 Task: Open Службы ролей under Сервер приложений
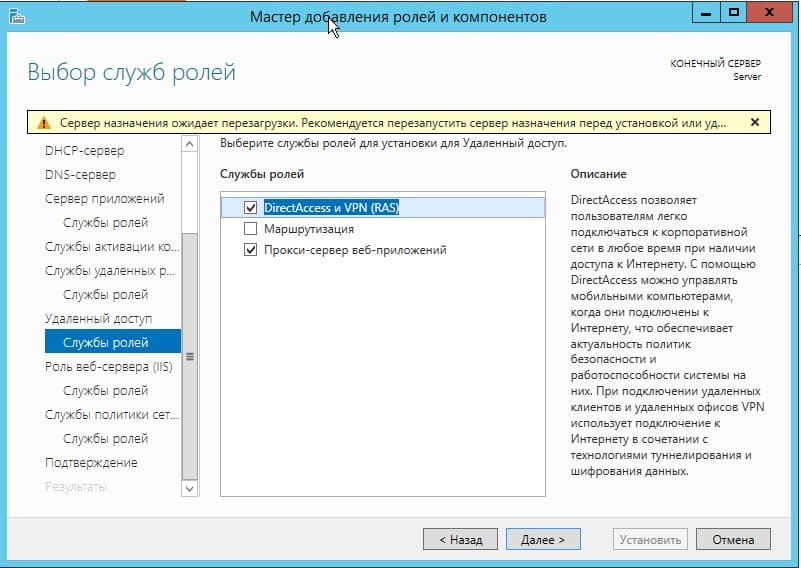click(x=105, y=223)
